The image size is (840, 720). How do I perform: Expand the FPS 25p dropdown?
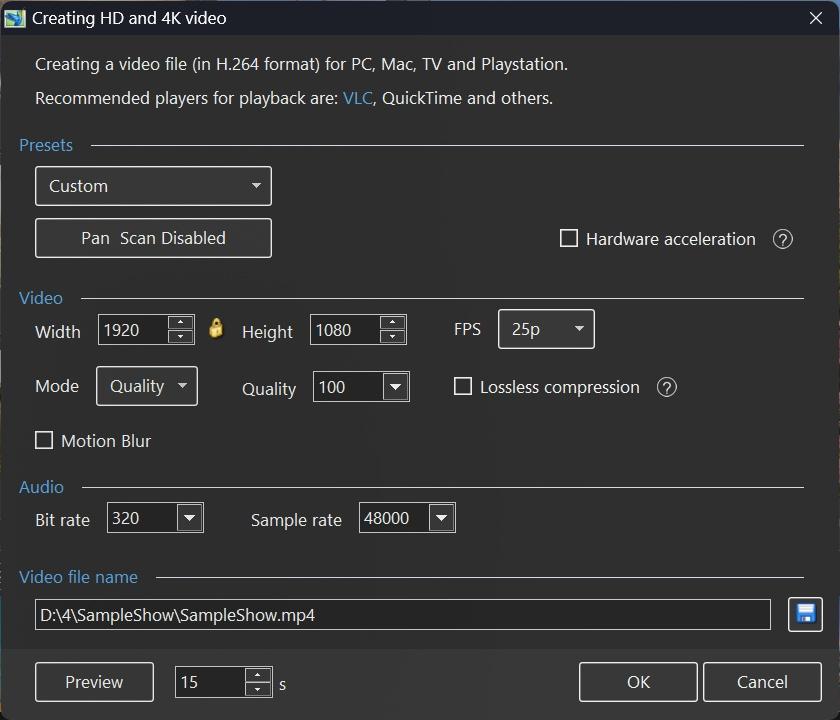(546, 329)
